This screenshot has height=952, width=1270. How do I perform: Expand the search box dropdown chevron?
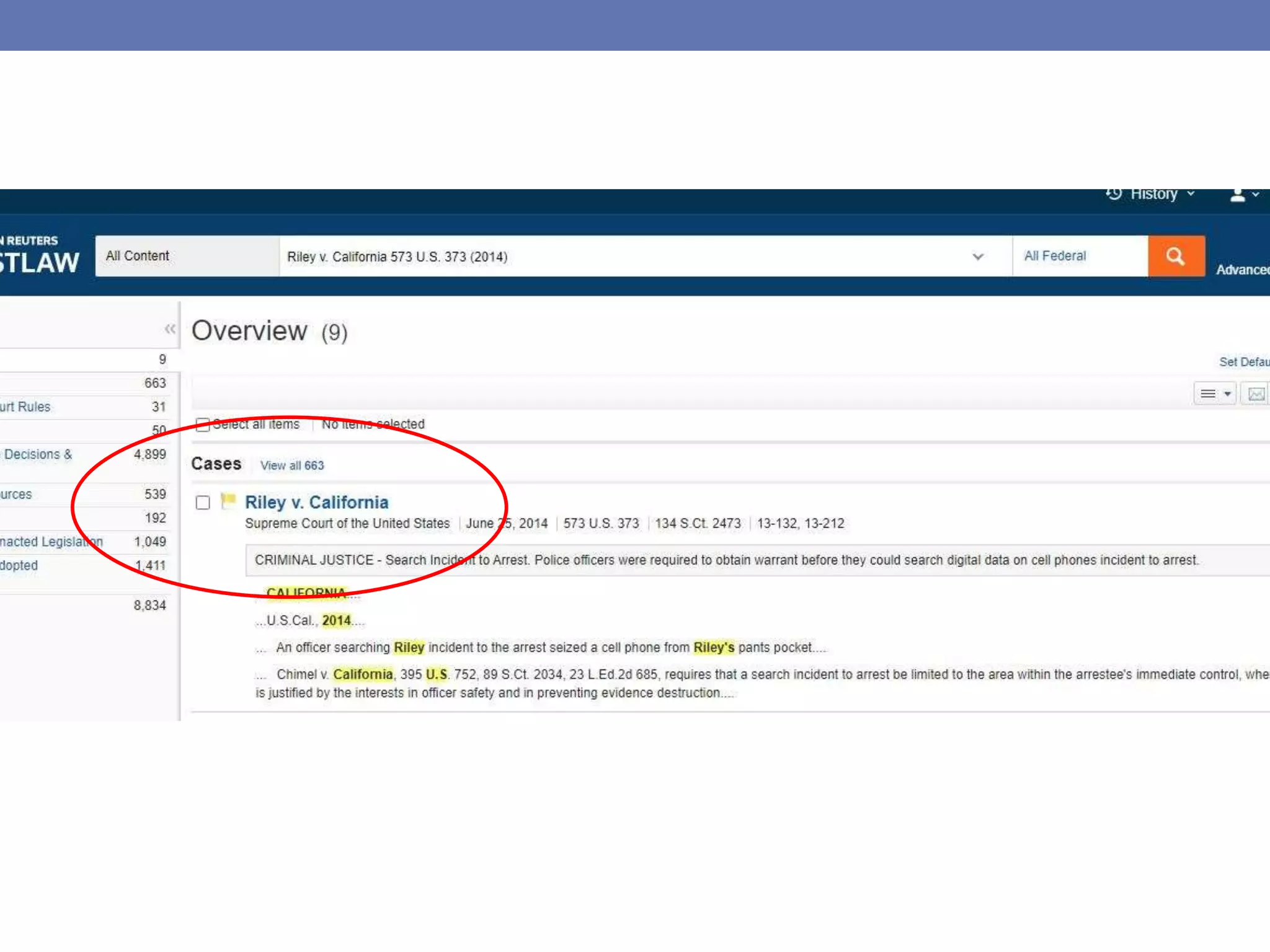point(978,257)
